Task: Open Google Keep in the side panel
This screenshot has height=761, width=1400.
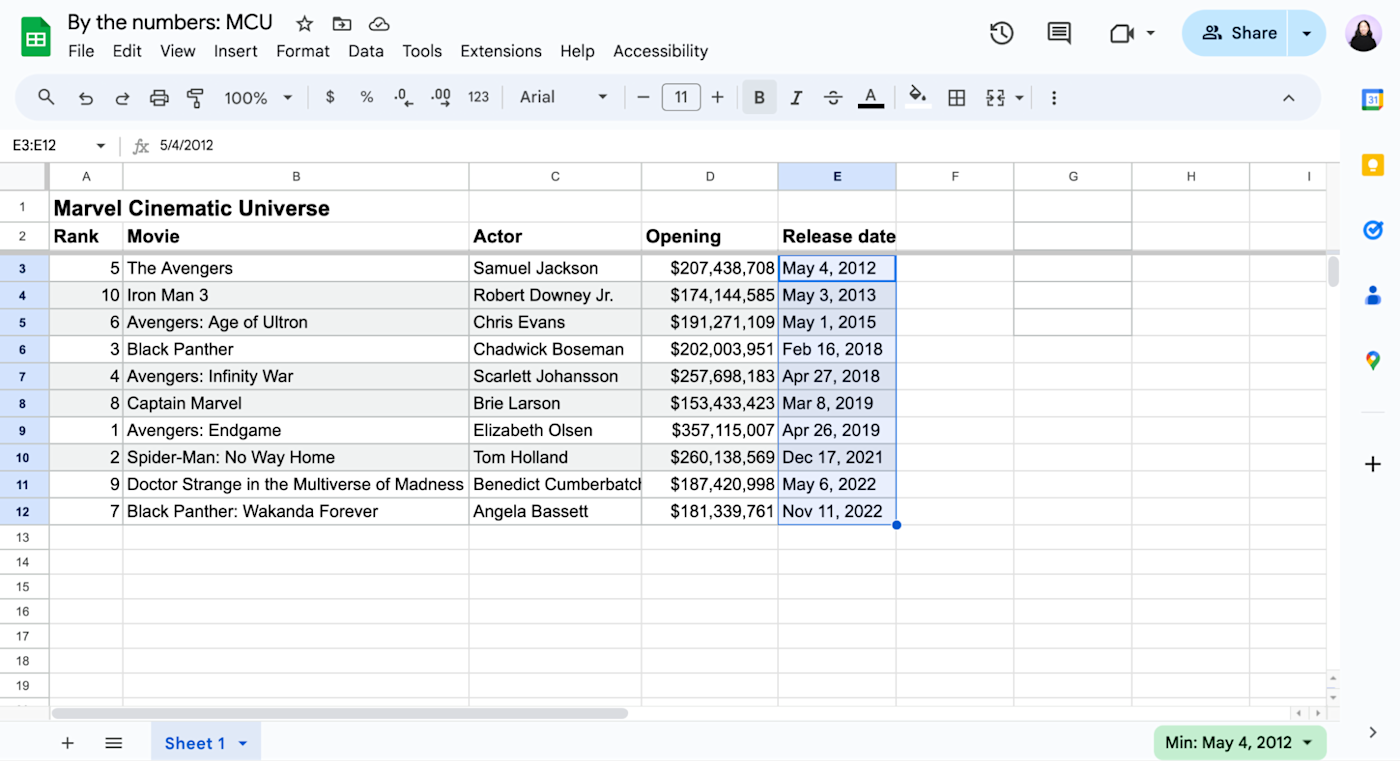Action: 1373,165
